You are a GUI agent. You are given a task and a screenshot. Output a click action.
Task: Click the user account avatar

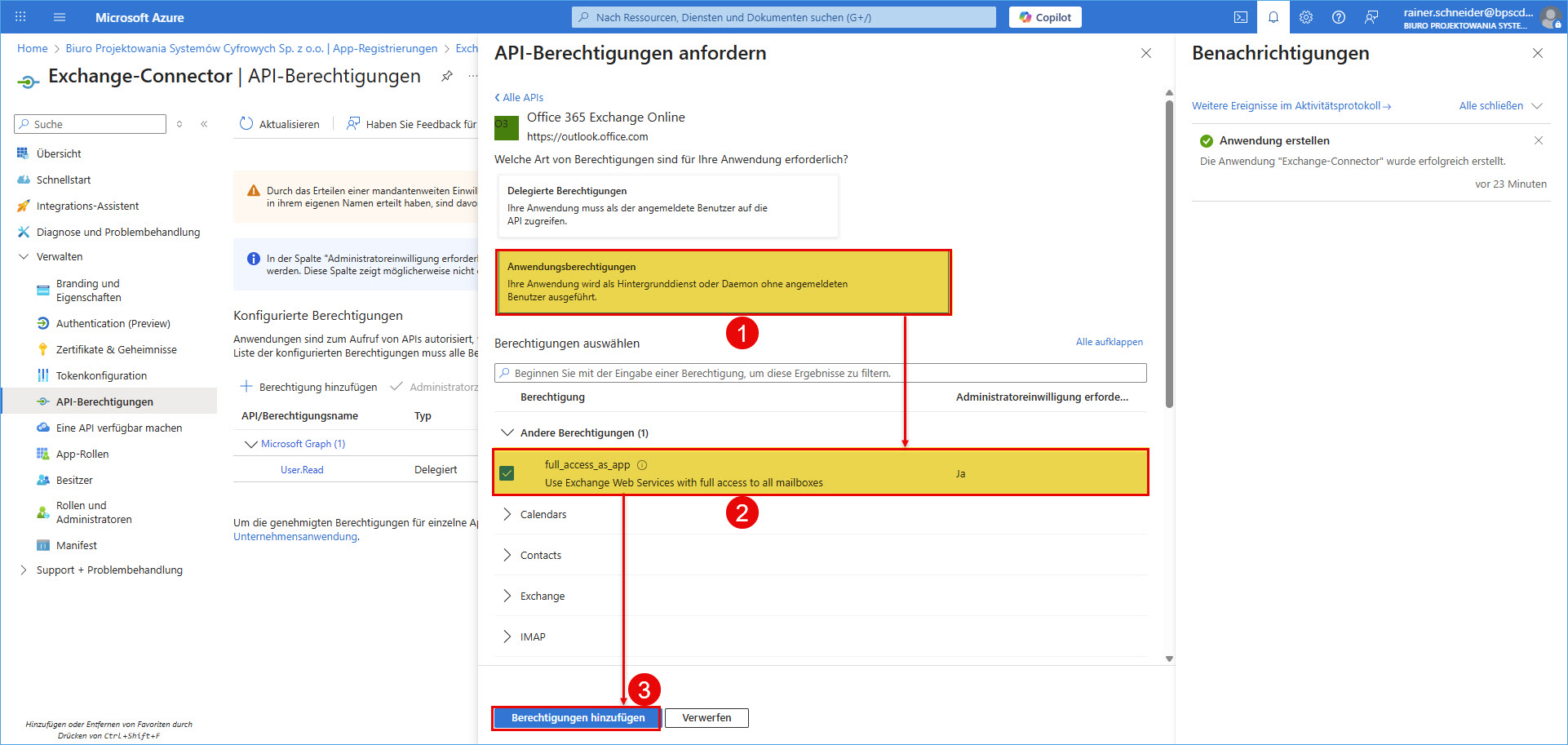click(x=1550, y=17)
